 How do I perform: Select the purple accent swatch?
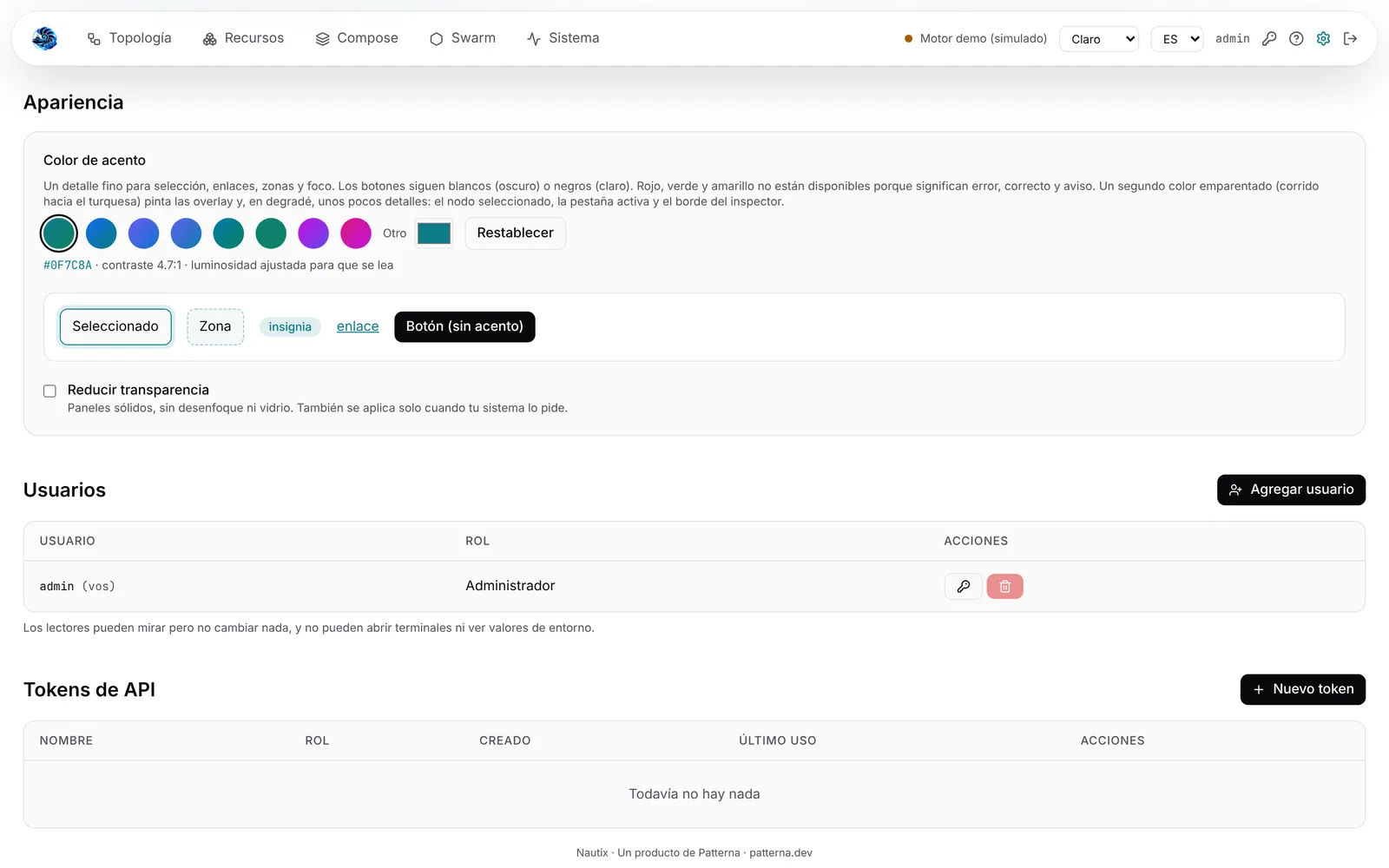click(313, 233)
